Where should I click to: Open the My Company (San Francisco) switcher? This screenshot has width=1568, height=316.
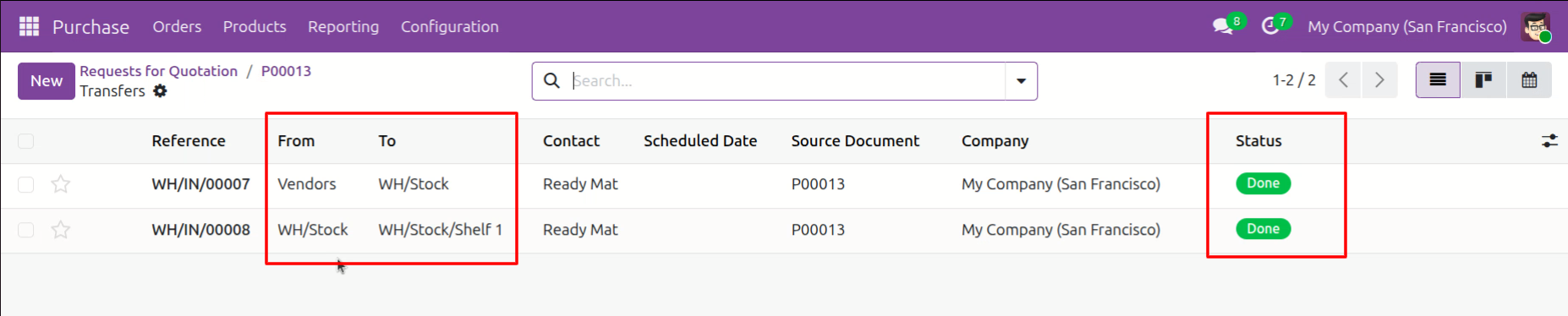pyautogui.click(x=1407, y=27)
